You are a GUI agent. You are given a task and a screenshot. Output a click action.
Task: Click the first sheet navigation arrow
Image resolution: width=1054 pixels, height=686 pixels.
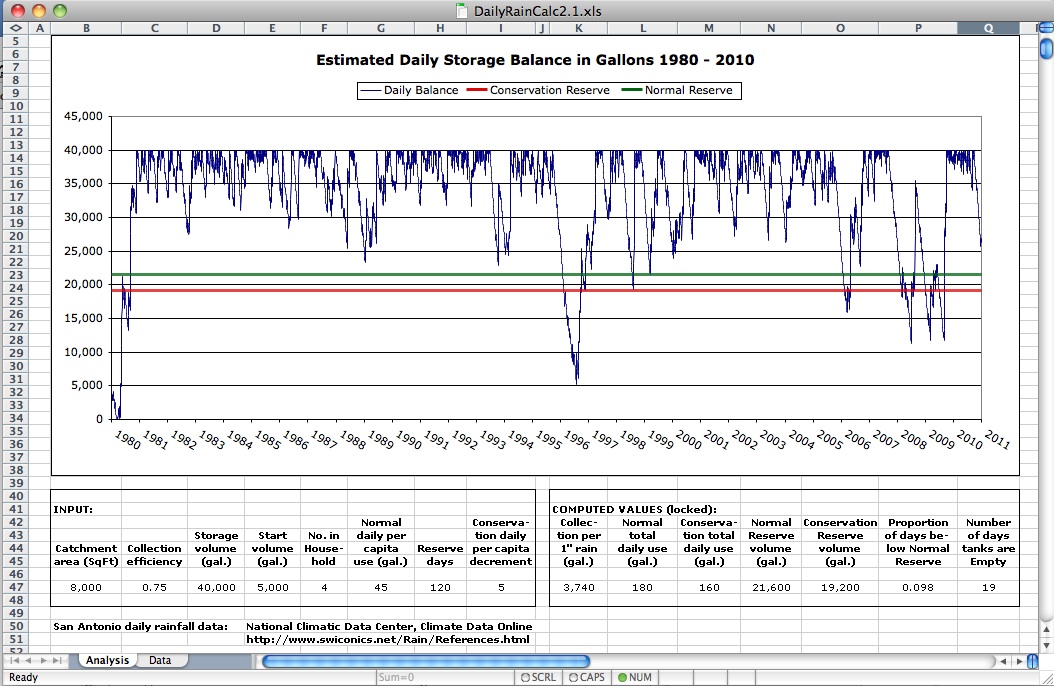[x=13, y=661]
